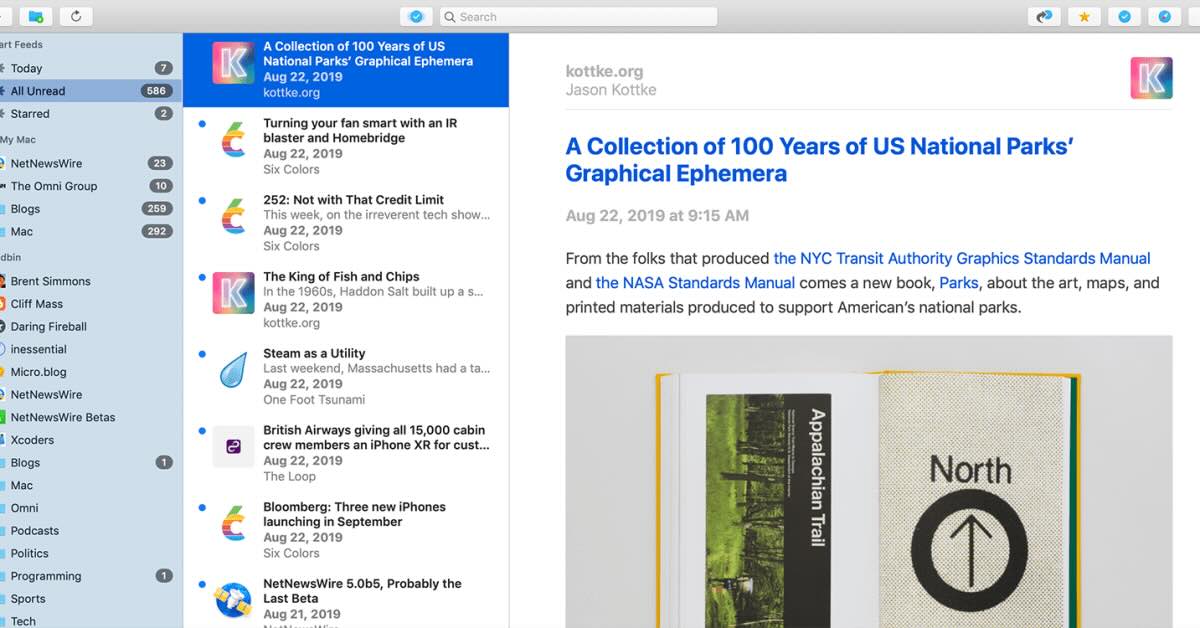Click the K icon next to 'The King of Fish and Chips'
The width and height of the screenshot is (1200, 628).
pos(233,293)
